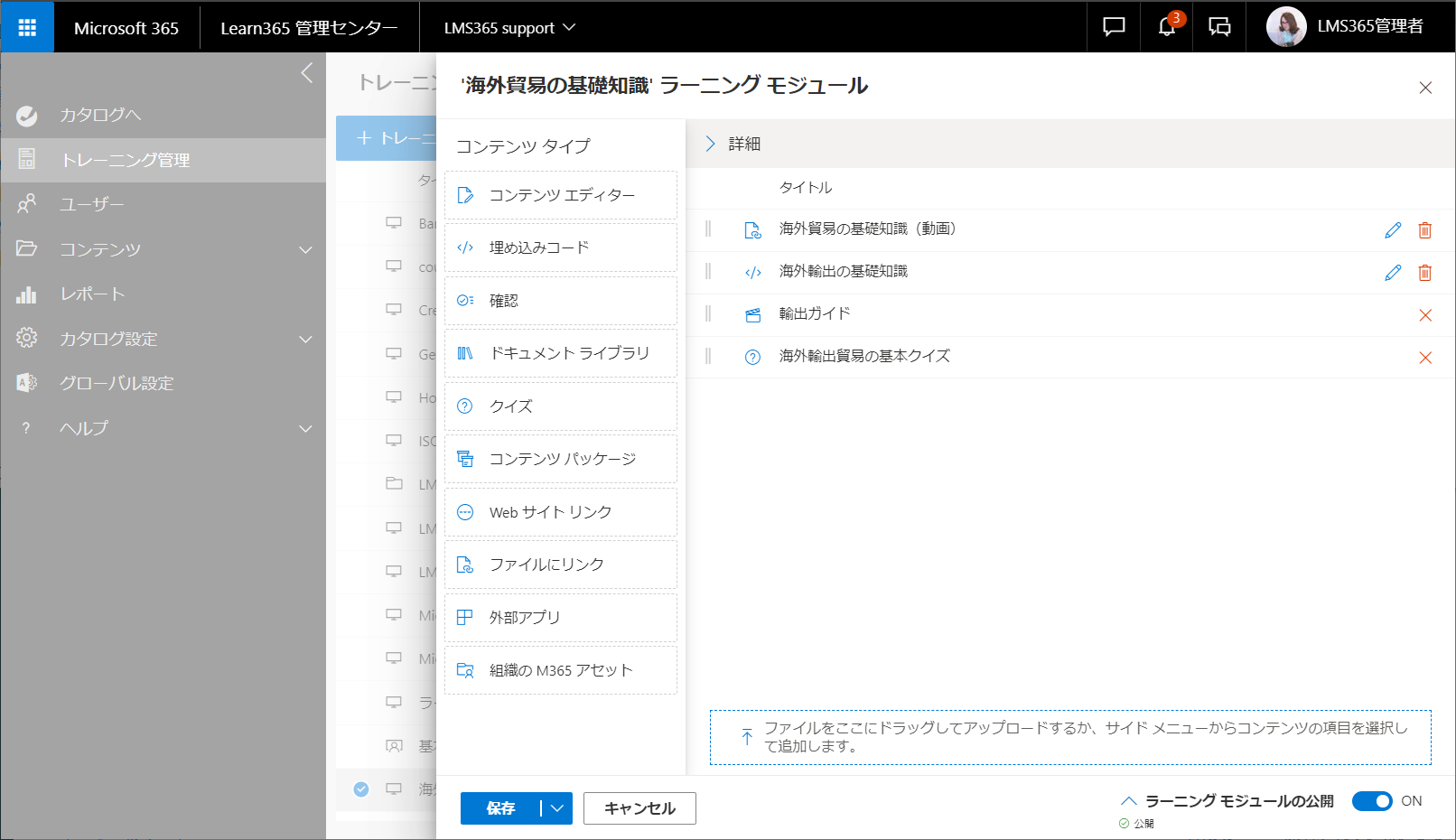Screen dimensions: 1456x840
Task: Edit 海外貿易の基礎知識（動画） with the pencil icon
Action: point(1392,230)
